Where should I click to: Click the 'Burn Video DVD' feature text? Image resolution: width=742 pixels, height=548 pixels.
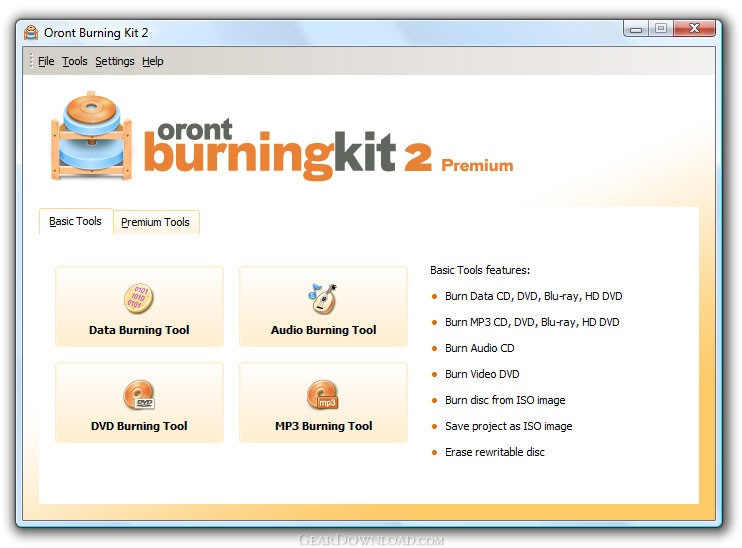point(482,374)
